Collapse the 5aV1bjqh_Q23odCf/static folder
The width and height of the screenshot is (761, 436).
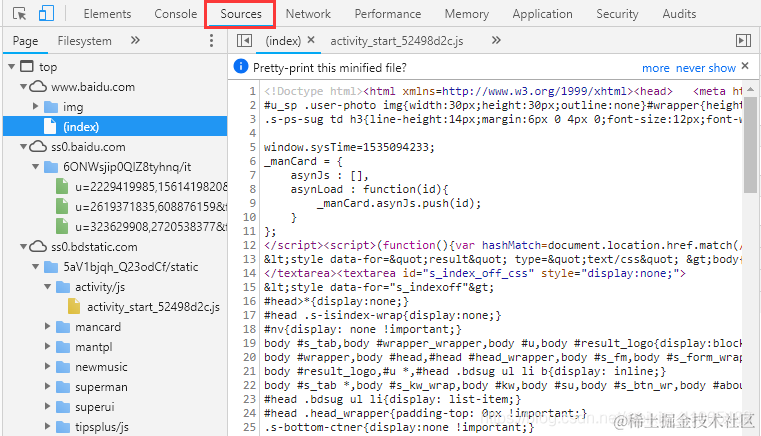click(x=35, y=267)
